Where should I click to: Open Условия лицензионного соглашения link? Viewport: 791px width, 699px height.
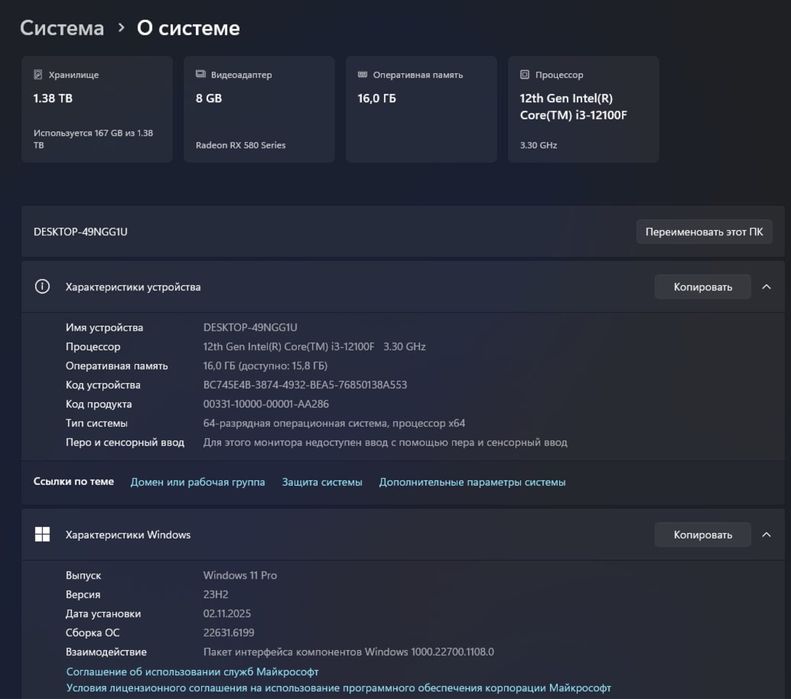tap(338, 688)
